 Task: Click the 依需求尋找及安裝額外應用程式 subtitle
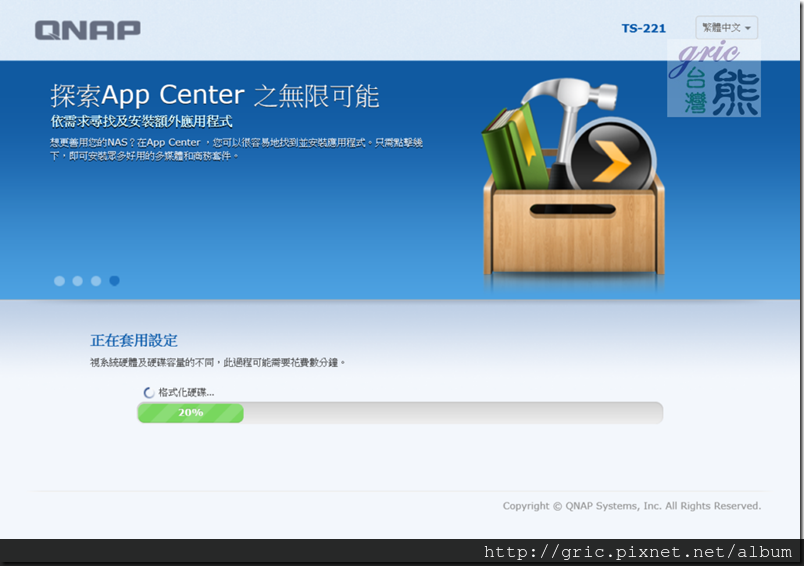click(142, 122)
